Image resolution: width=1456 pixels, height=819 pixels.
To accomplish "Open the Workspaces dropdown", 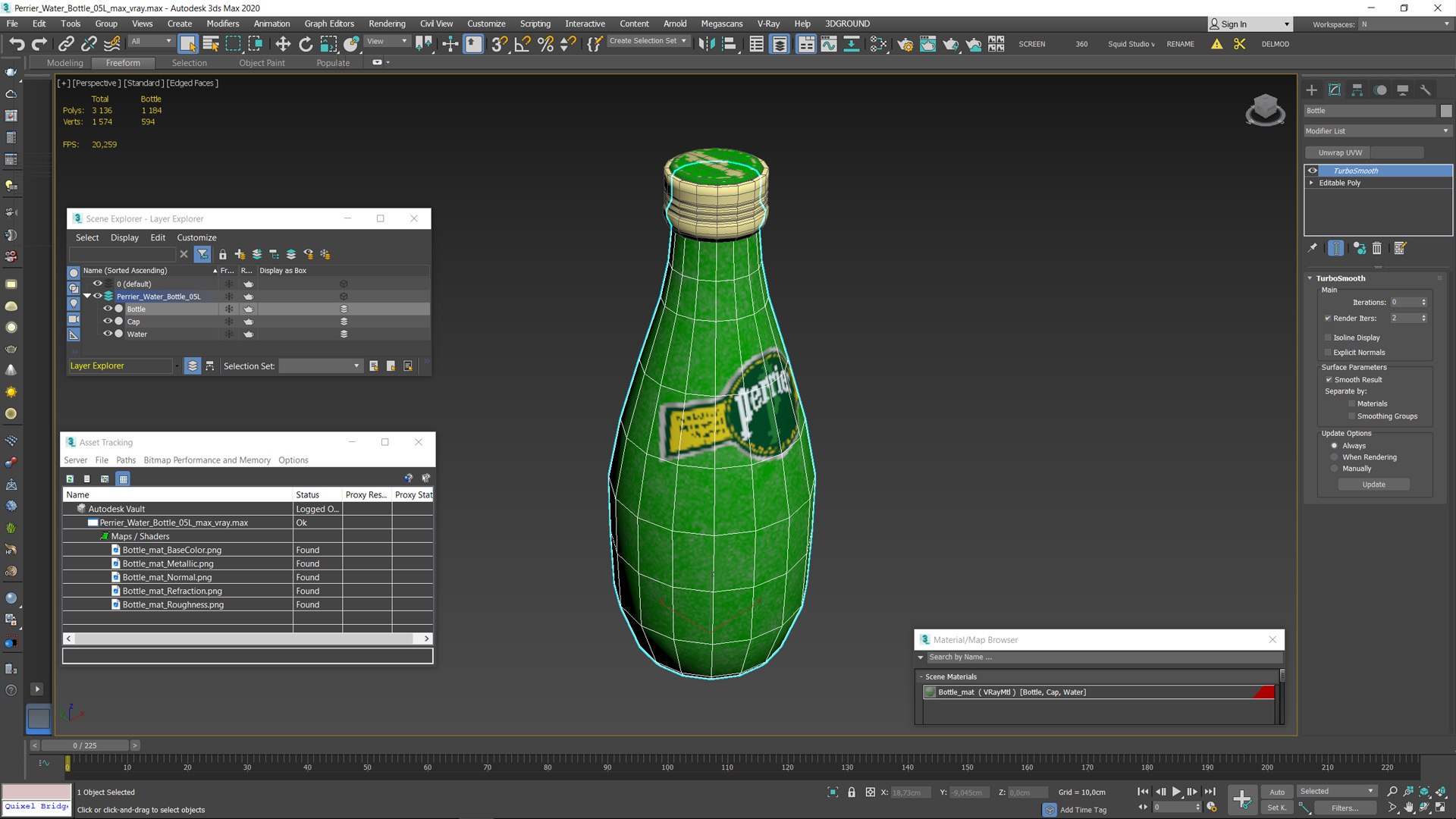I will point(1404,24).
